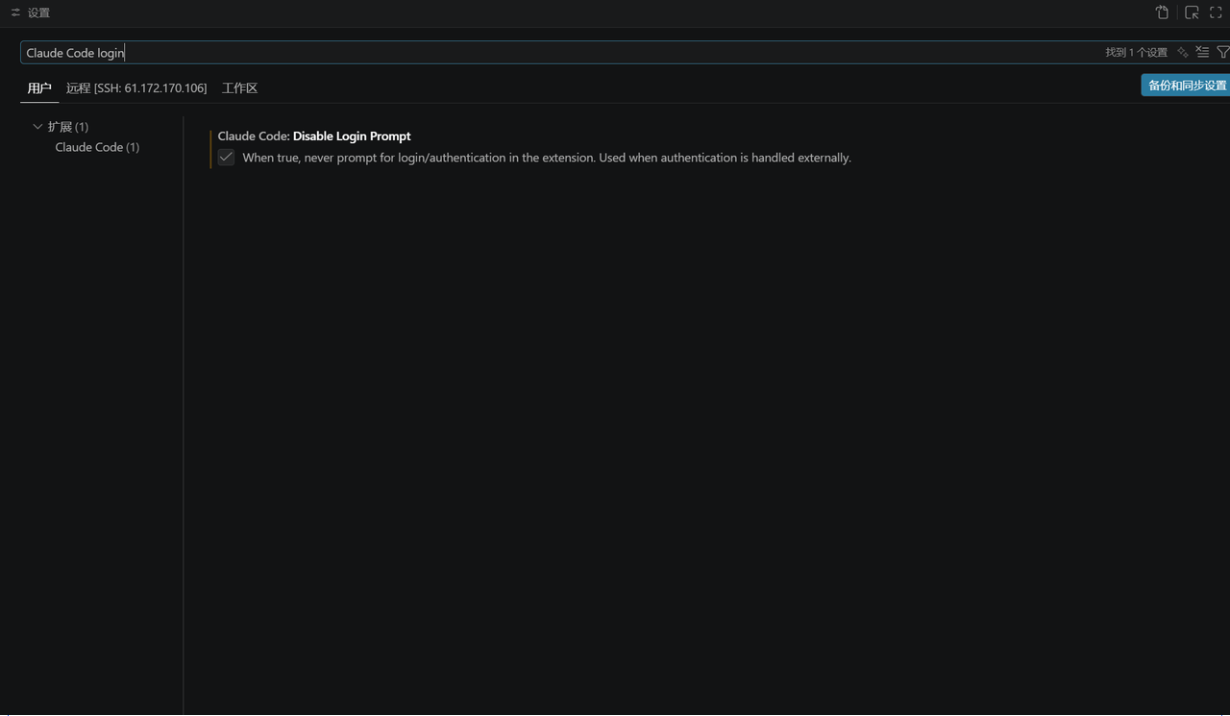Click the description text 'When true, never prompt'
The width and height of the screenshot is (1230, 716).
[x=546, y=158]
